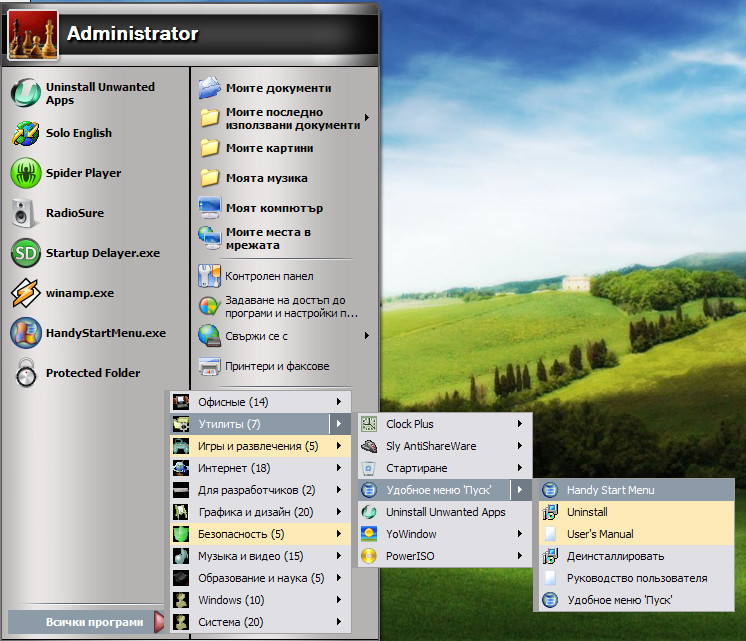
Task: Open Protected Folder padlock icon
Action: click(x=26, y=373)
